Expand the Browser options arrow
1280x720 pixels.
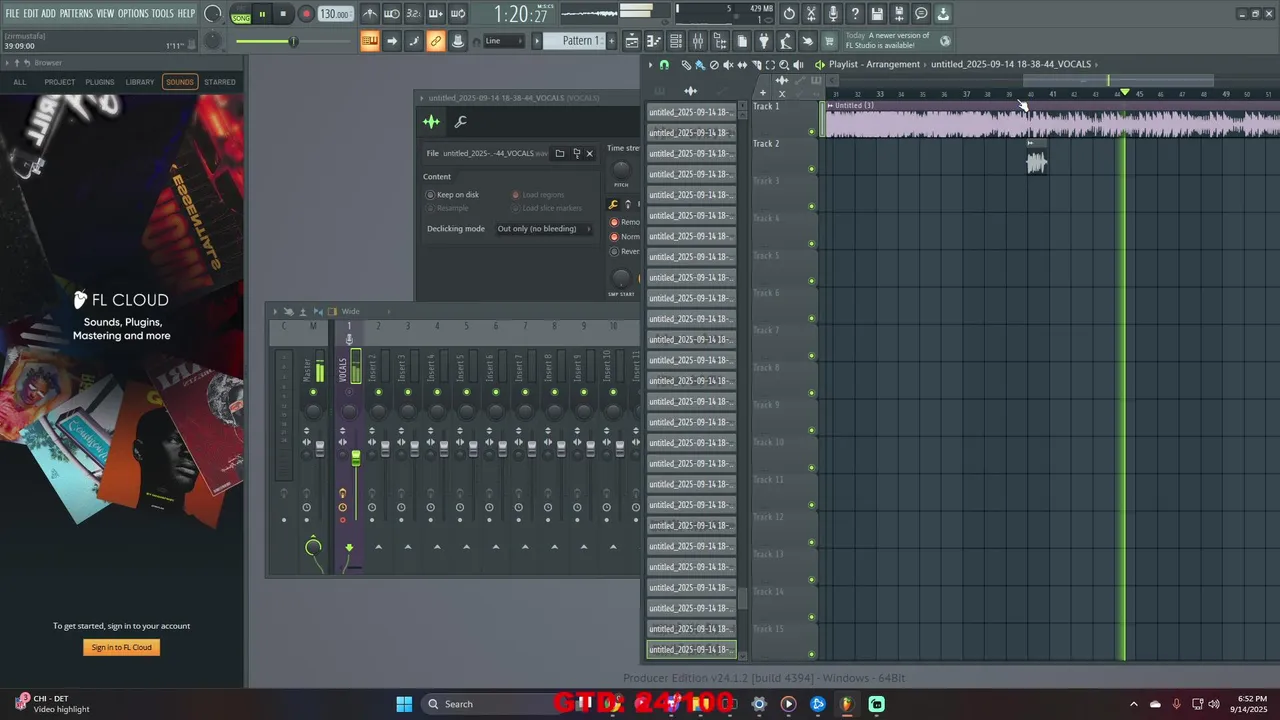[x=6, y=63]
